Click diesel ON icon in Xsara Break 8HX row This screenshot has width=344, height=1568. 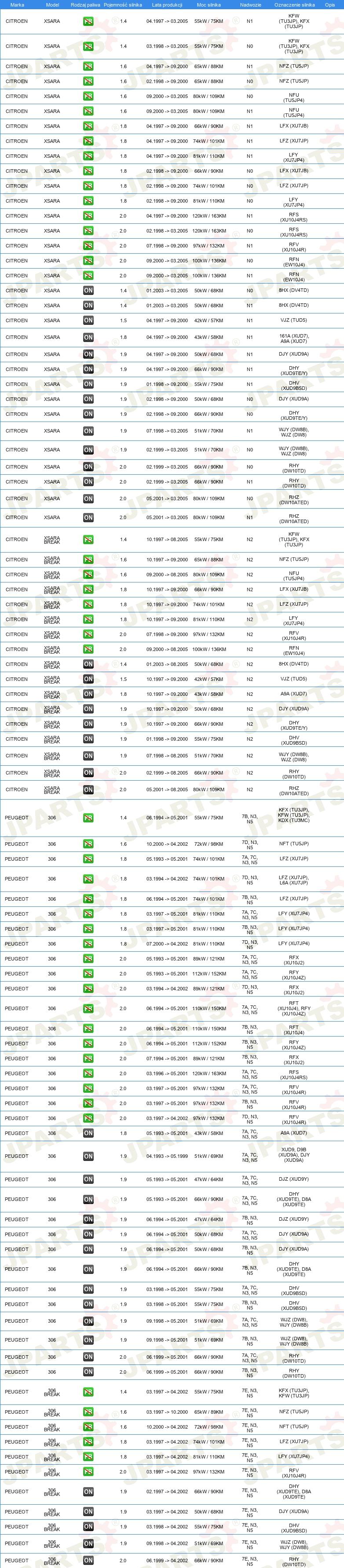[x=88, y=665]
